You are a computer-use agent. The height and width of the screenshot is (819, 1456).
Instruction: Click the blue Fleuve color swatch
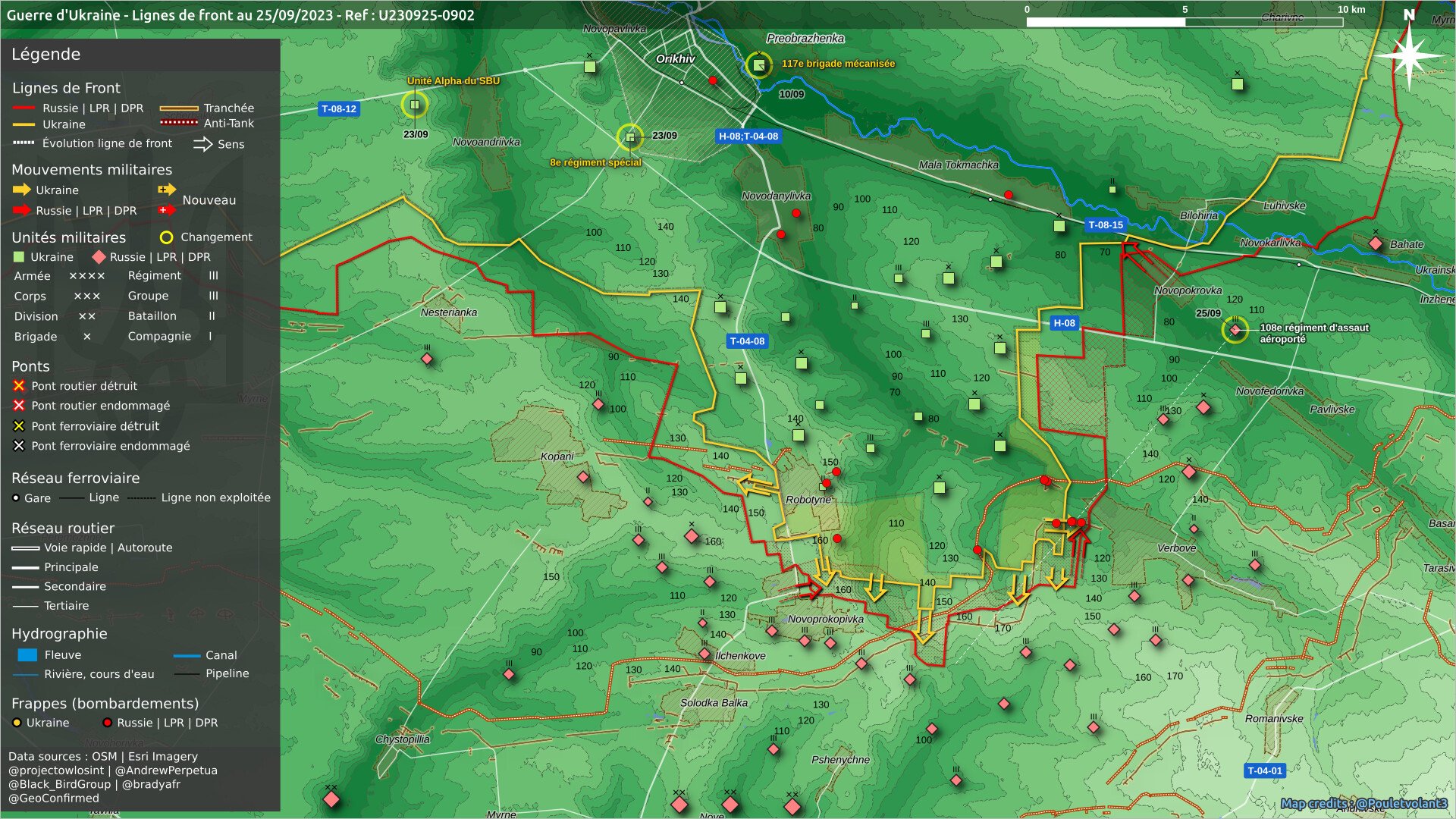coord(27,654)
